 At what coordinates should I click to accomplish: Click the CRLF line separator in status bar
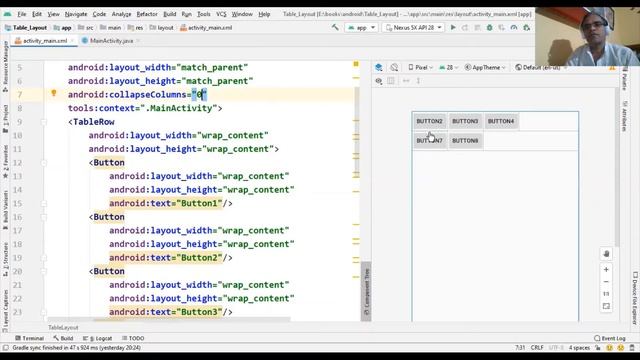[x=537, y=348]
